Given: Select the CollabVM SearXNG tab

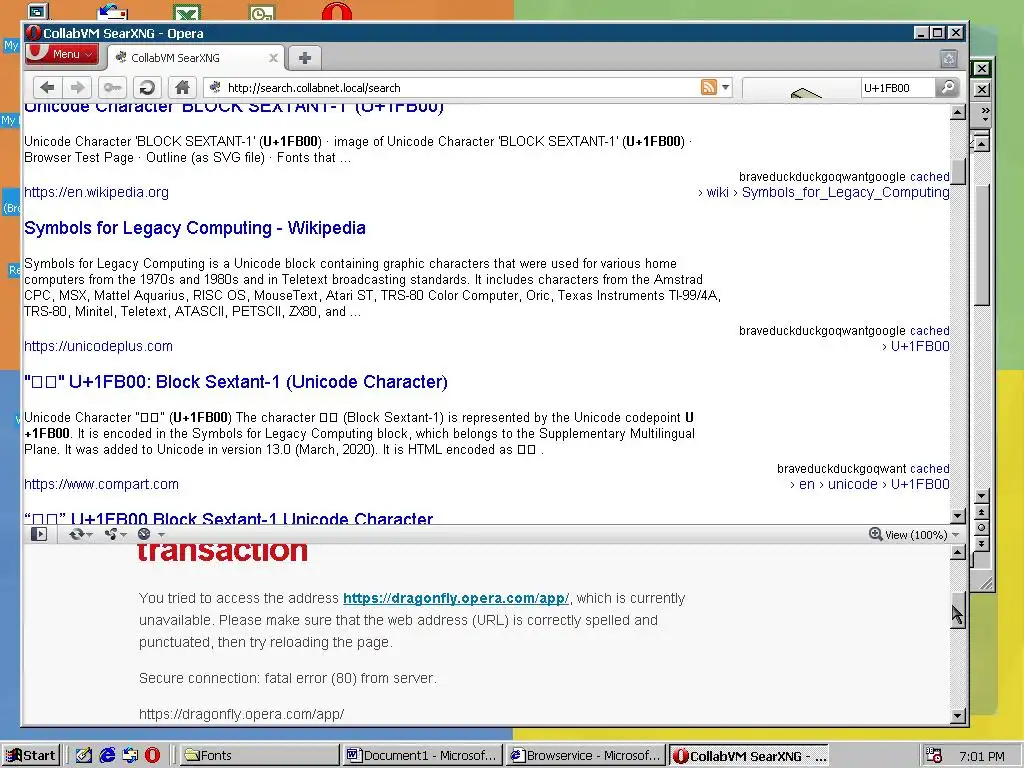Looking at the screenshot, I should 194,57.
